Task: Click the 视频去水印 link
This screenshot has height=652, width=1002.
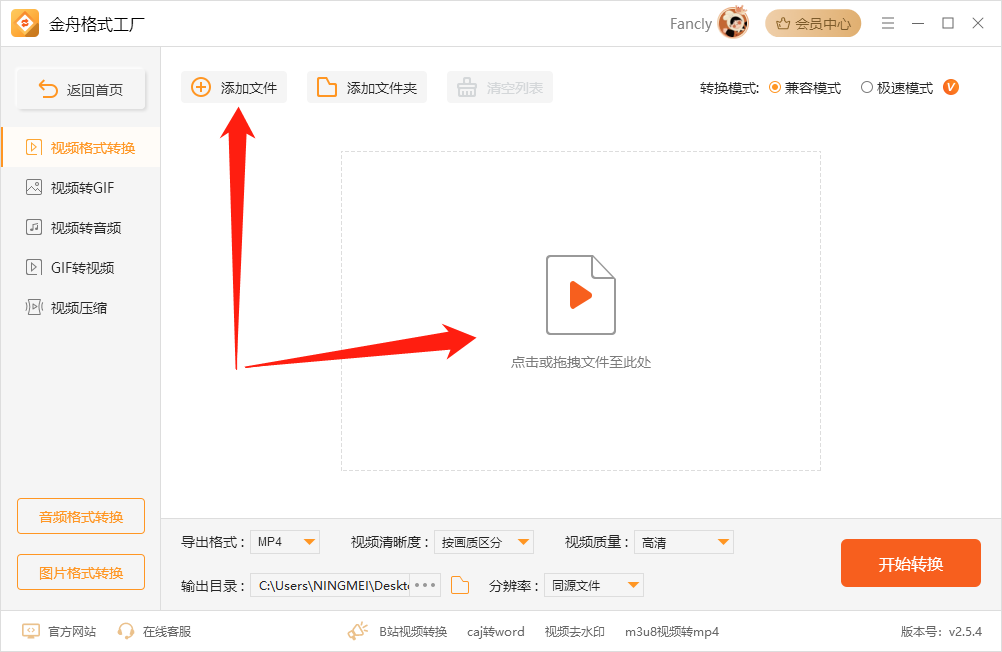Action: (x=574, y=632)
